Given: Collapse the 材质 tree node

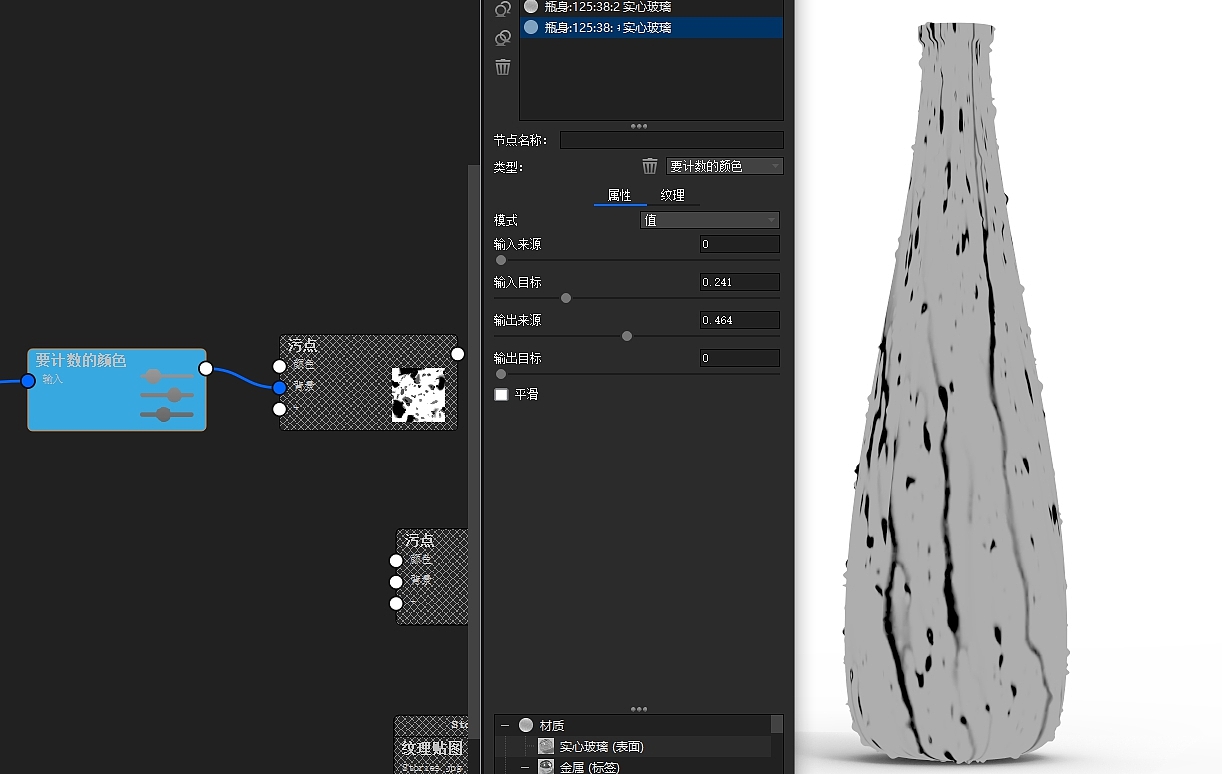Looking at the screenshot, I should tap(505, 725).
